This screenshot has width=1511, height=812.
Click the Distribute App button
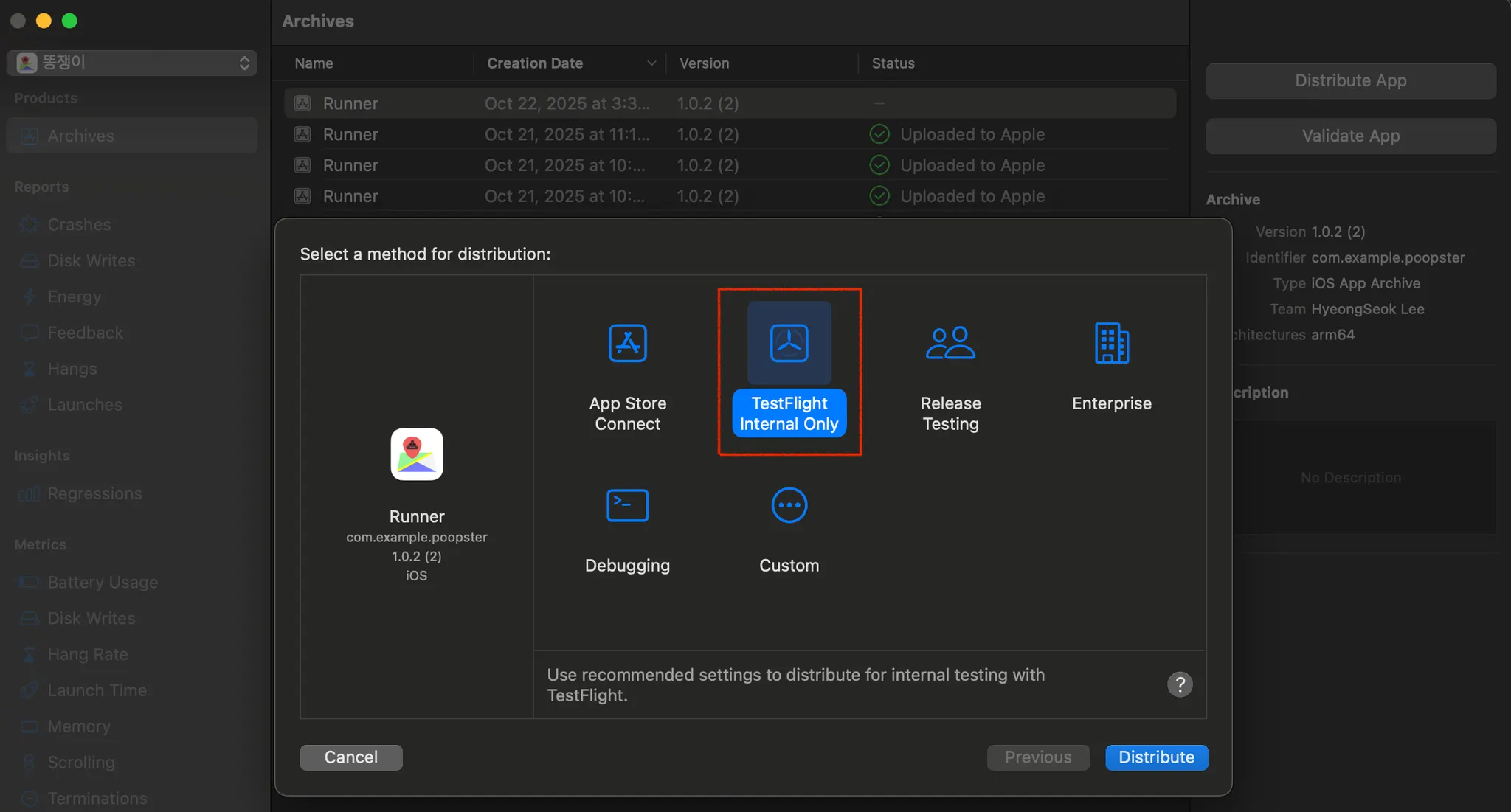[x=1350, y=80]
